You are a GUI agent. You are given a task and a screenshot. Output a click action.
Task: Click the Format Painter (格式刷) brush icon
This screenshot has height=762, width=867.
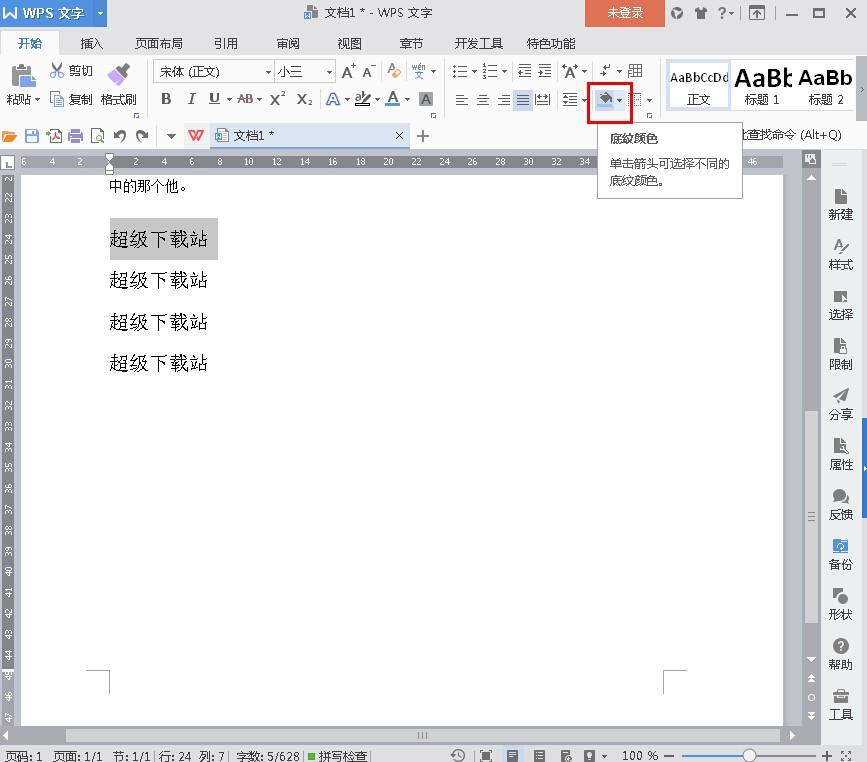point(118,75)
